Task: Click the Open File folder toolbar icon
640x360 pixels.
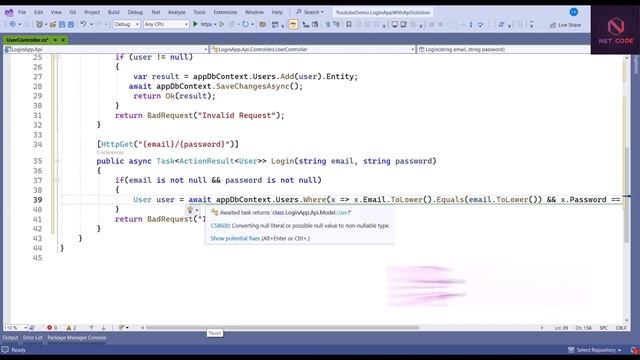Action: point(53,24)
